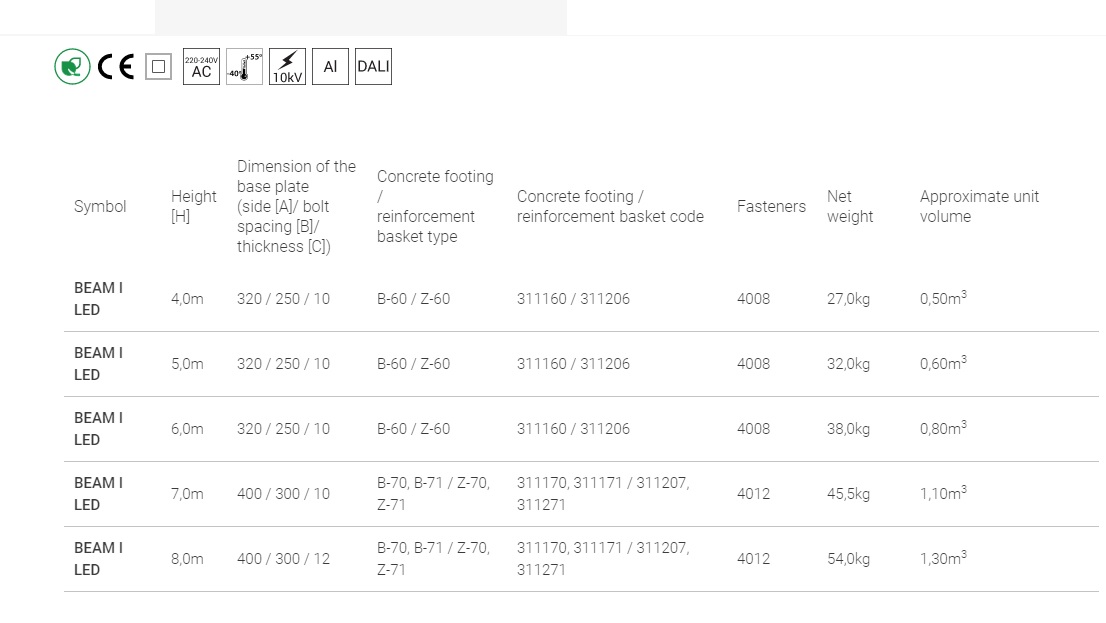Screen dimensions: 1106x623
Task: Click the 220-240V AC voltage icon
Action: pyautogui.click(x=201, y=67)
